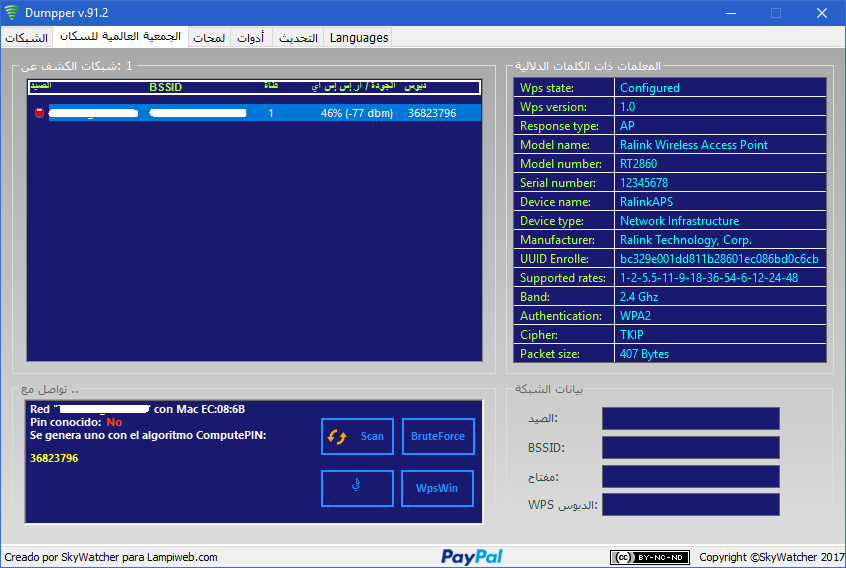Click Creado por SkyWatcher para Lampiweb.com
The height and width of the screenshot is (568, 846).
(x=111, y=557)
